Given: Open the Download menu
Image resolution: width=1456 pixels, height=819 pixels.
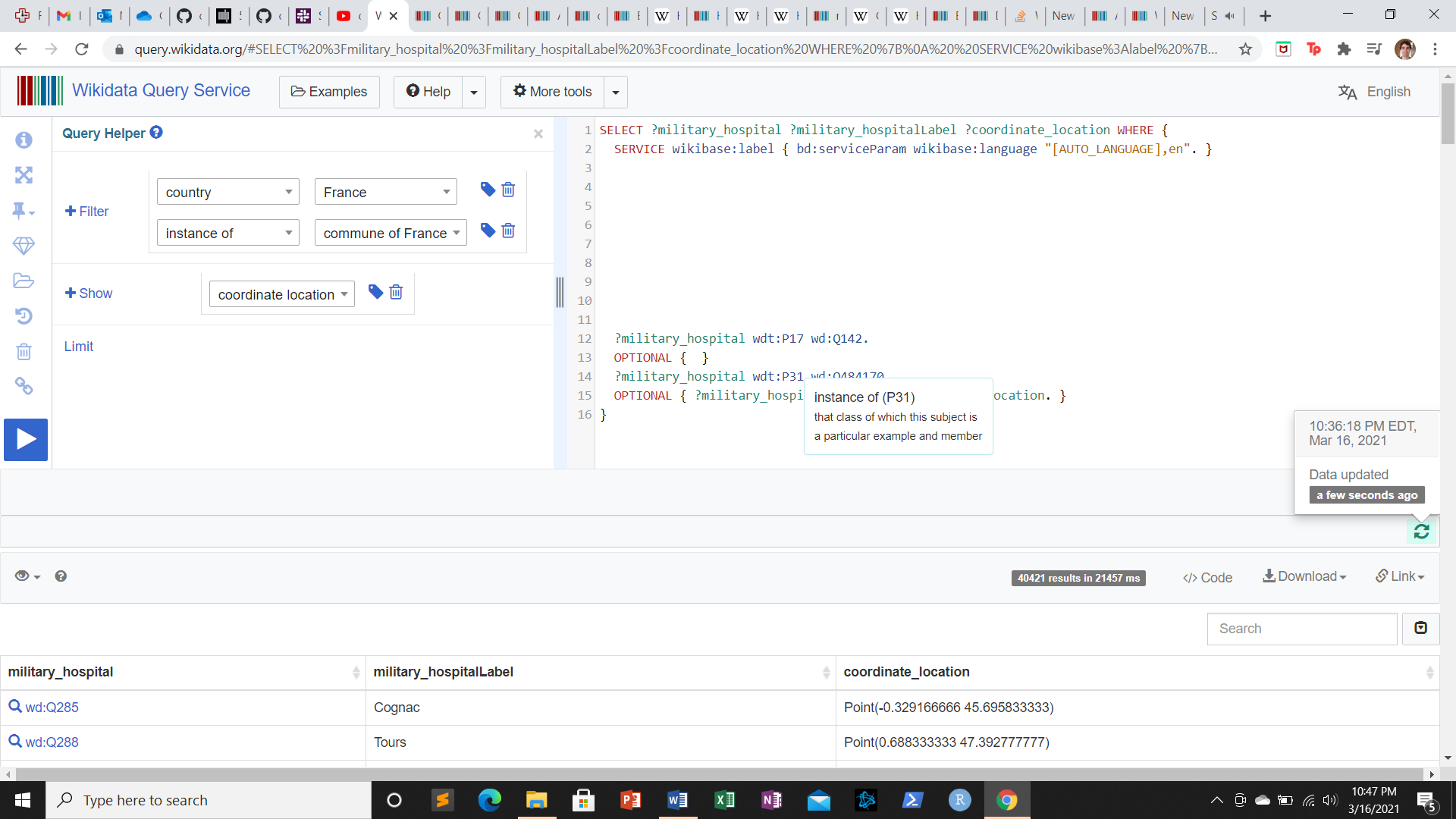Looking at the screenshot, I should (1304, 576).
